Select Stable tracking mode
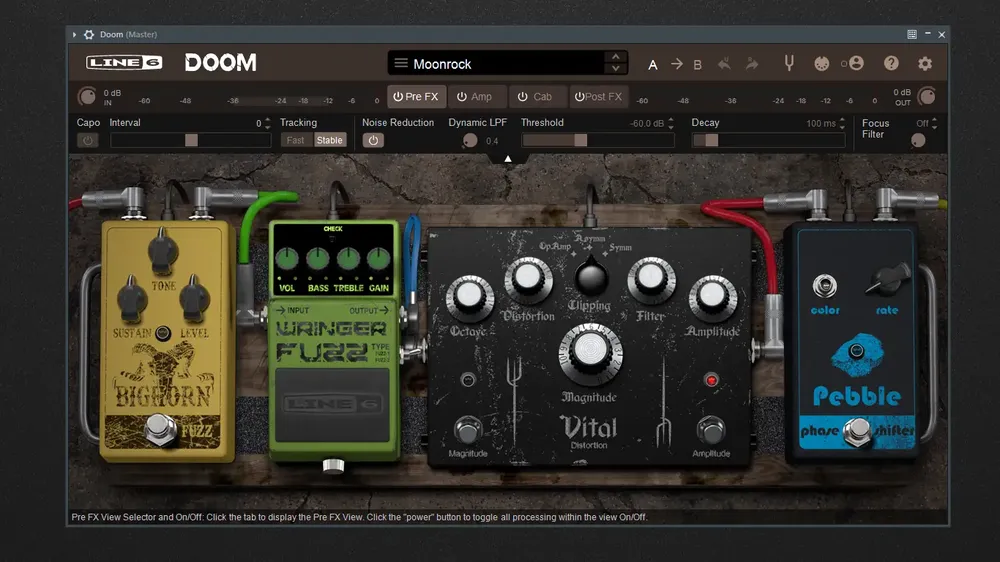The image size is (1000, 562). tap(329, 140)
